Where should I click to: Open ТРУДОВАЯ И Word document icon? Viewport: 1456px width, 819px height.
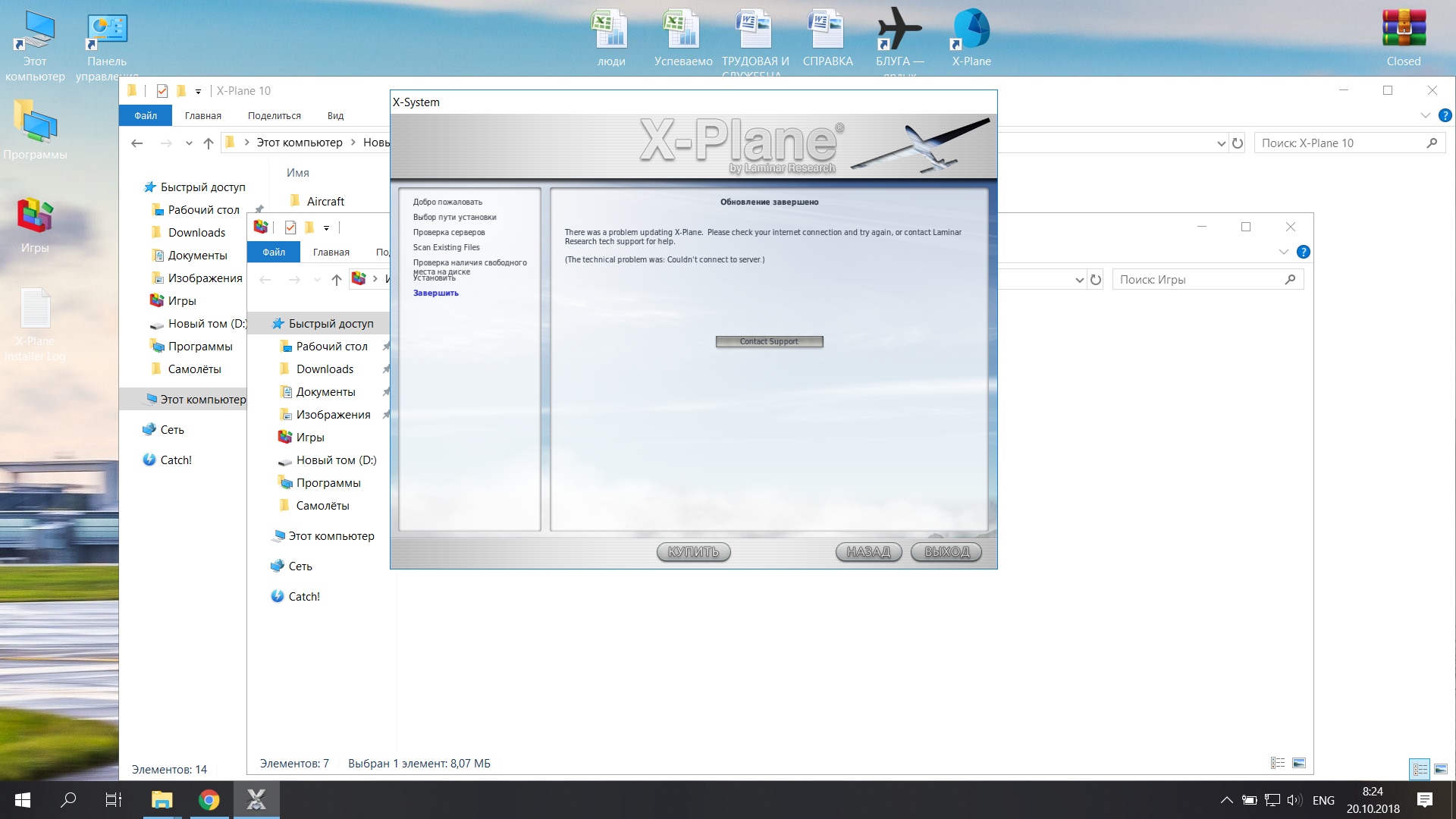tap(755, 42)
